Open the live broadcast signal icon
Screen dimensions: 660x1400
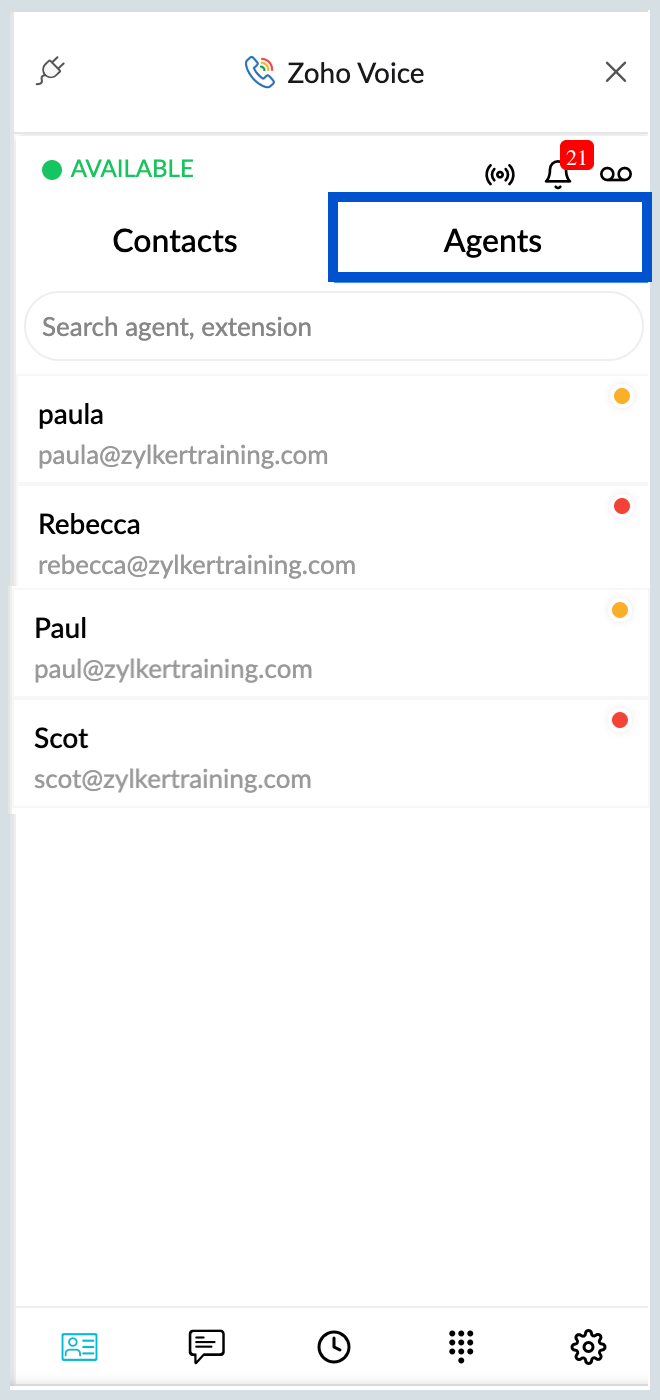[500, 175]
